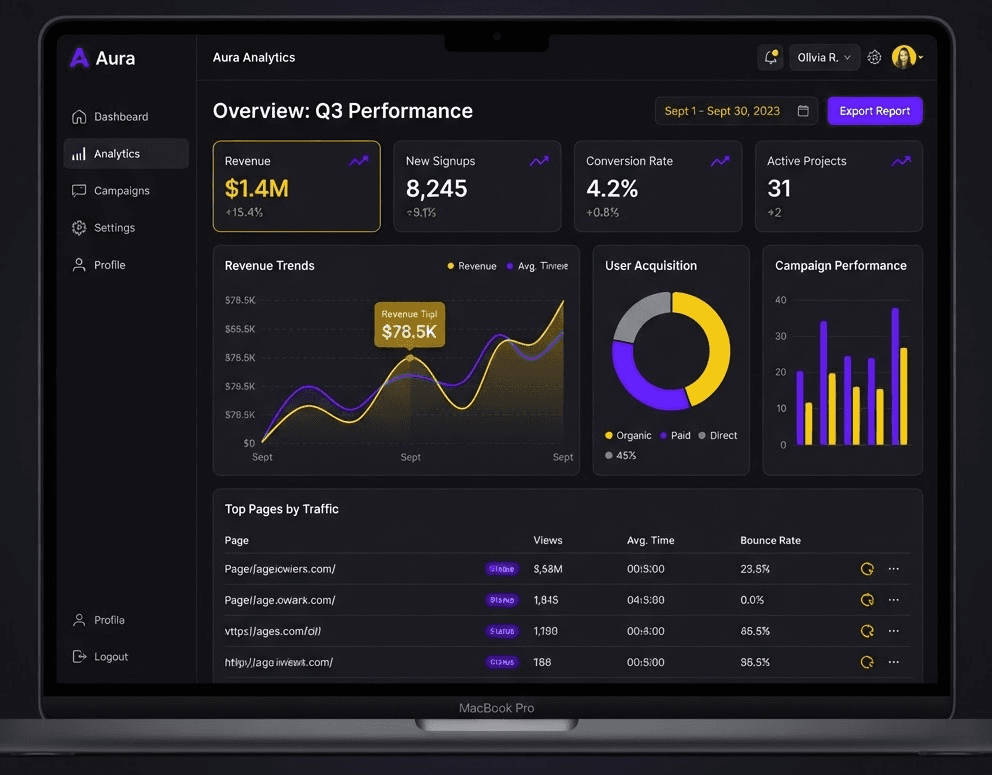Open settings gear in top bar

pyautogui.click(x=874, y=57)
